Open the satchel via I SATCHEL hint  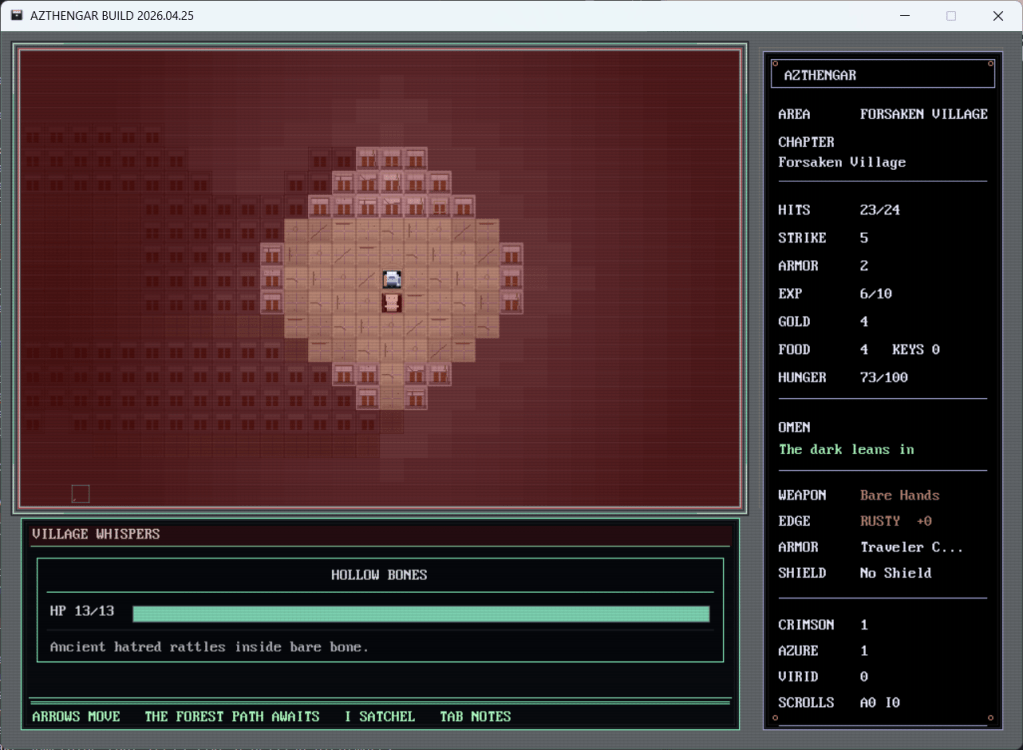(379, 716)
